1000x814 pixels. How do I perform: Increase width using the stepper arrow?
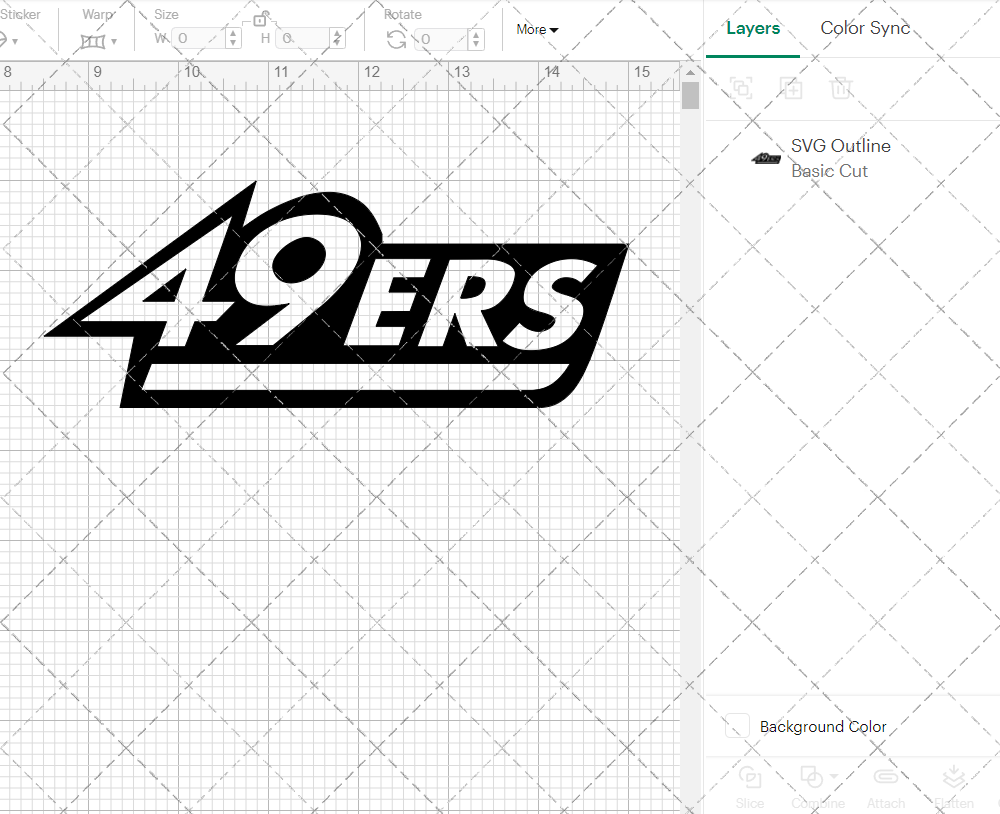click(x=233, y=35)
